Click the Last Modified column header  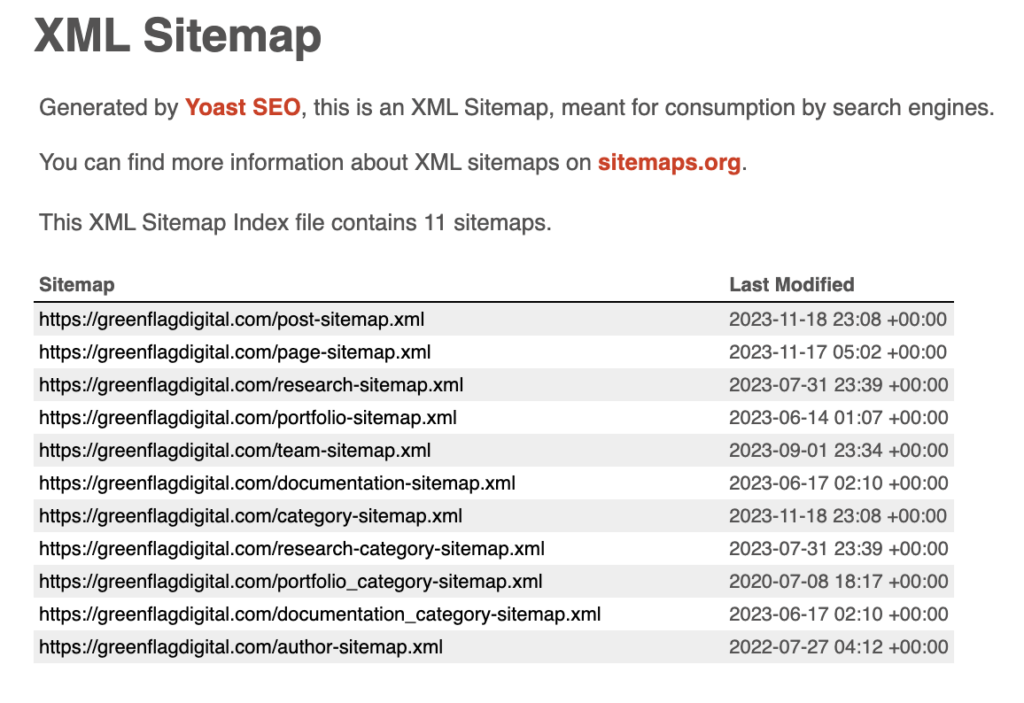click(792, 284)
